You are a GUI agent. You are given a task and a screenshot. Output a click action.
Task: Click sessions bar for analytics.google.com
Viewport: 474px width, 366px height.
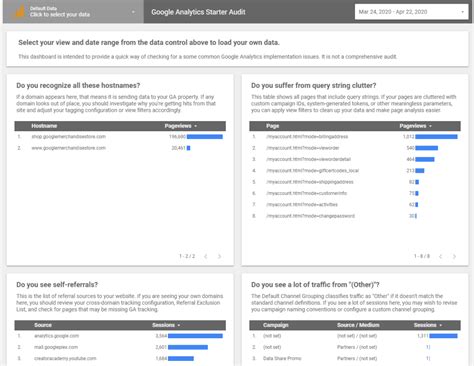[x=195, y=336]
